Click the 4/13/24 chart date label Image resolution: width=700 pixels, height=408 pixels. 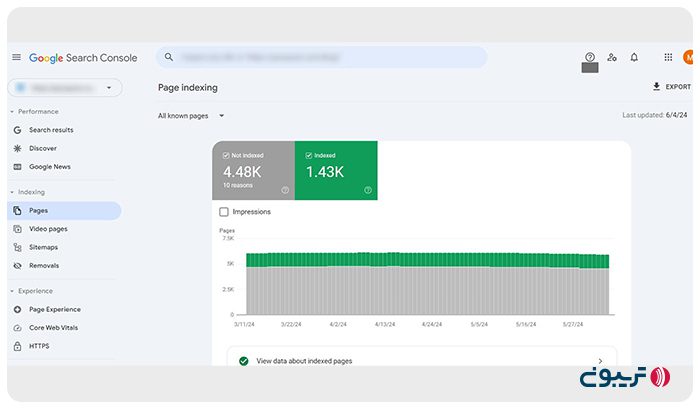point(385,324)
